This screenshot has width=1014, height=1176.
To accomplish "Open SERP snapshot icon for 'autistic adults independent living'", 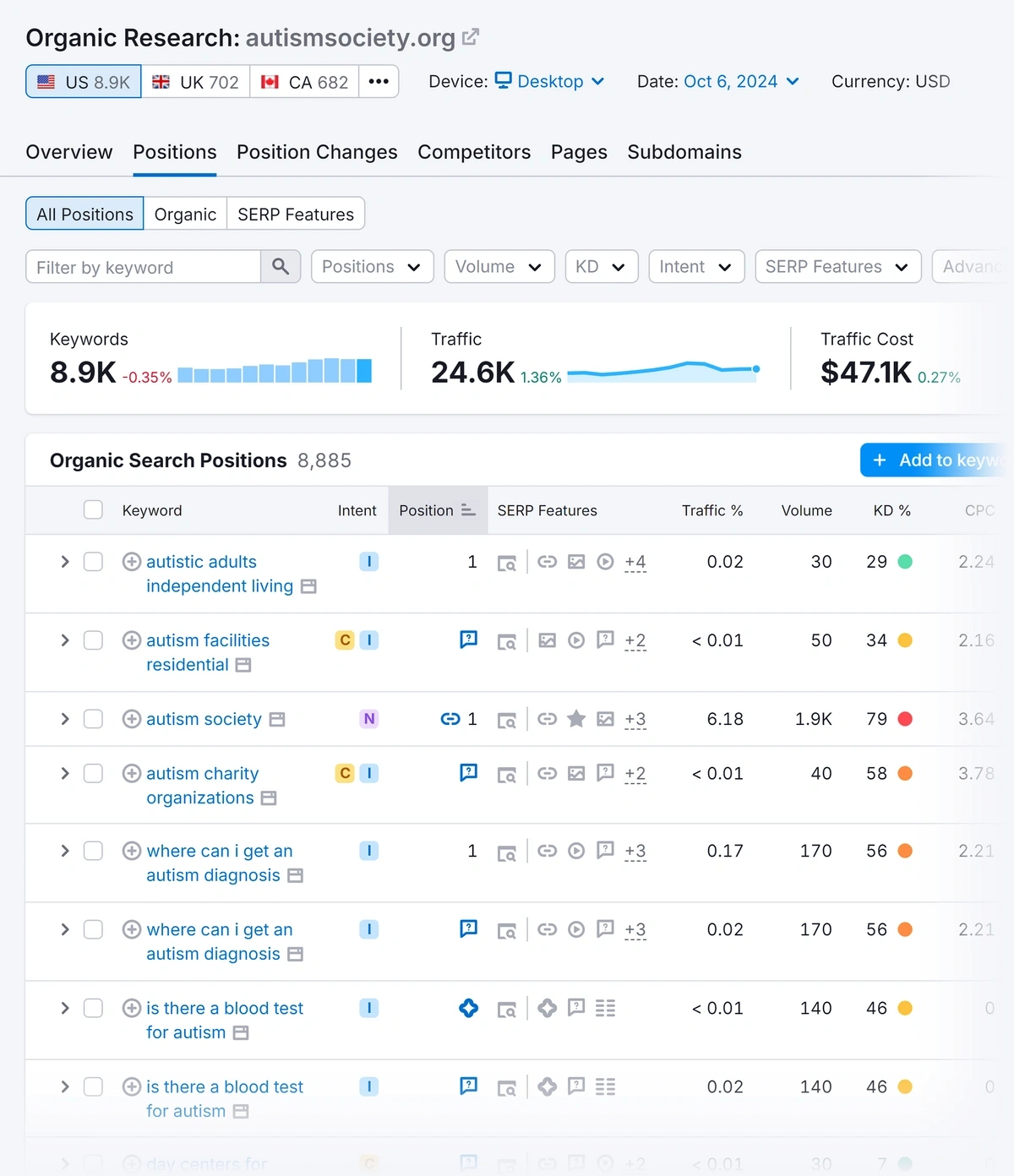I will [x=506, y=563].
